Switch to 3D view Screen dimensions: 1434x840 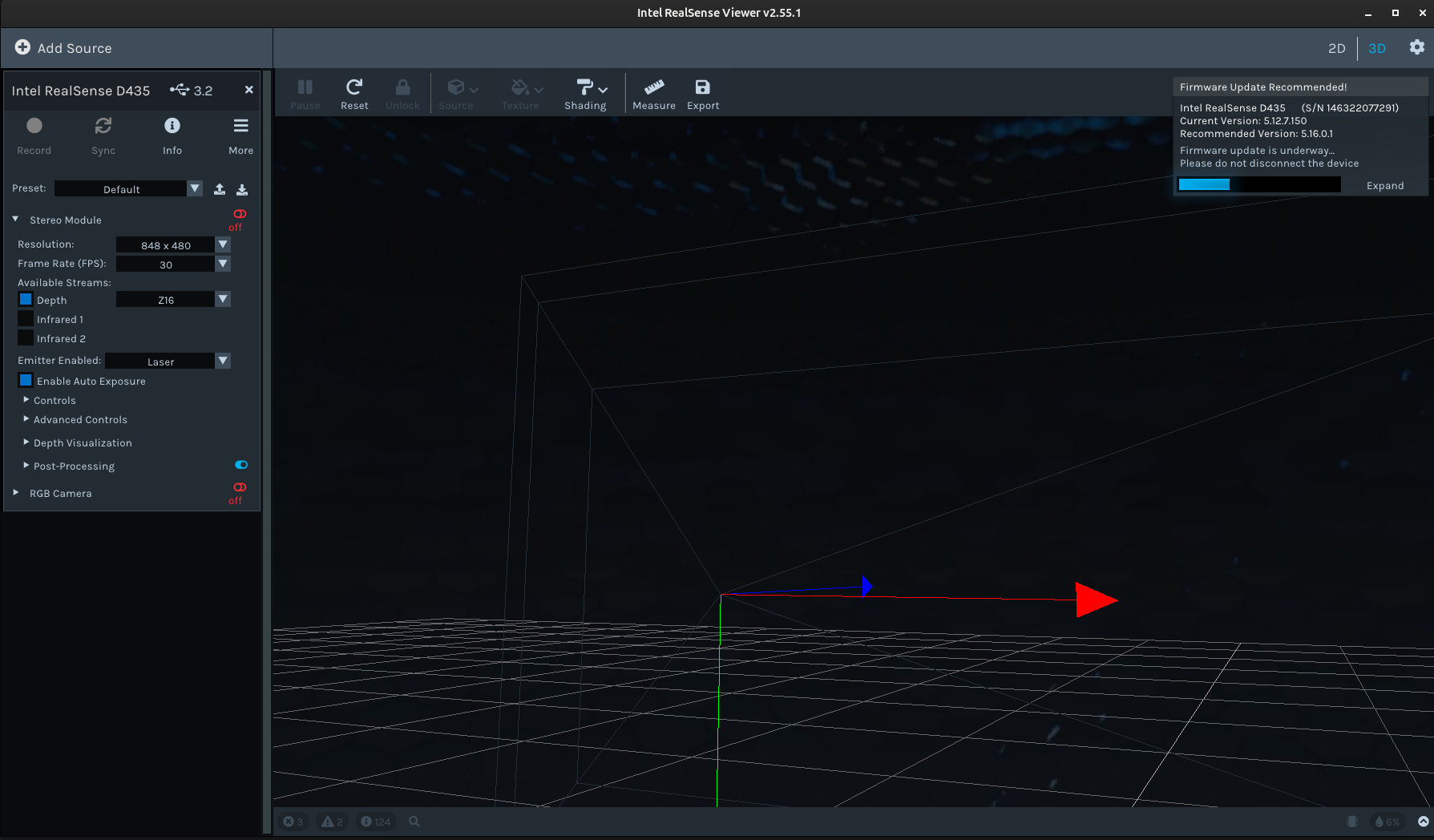[1376, 48]
